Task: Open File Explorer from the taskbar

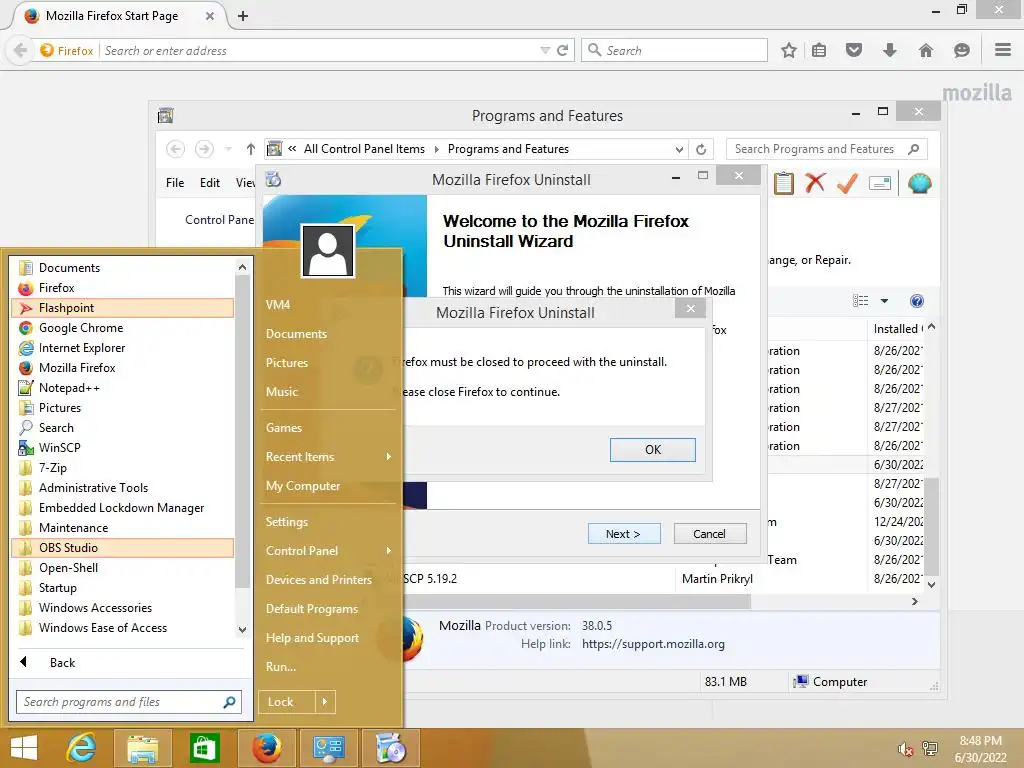Action: tap(142, 748)
